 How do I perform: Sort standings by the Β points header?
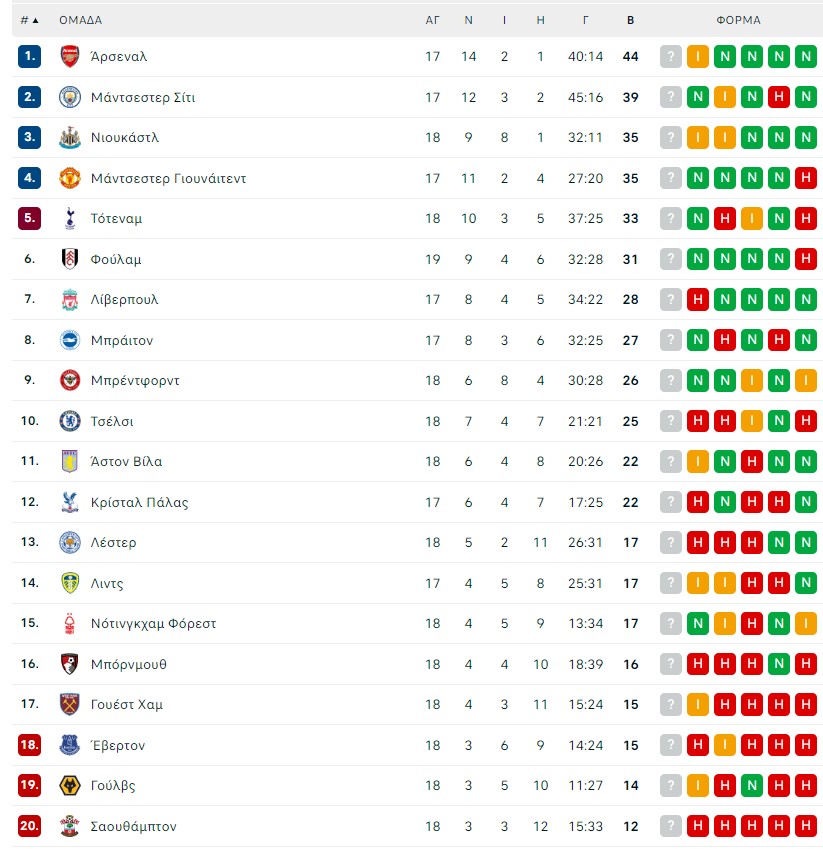(630, 20)
